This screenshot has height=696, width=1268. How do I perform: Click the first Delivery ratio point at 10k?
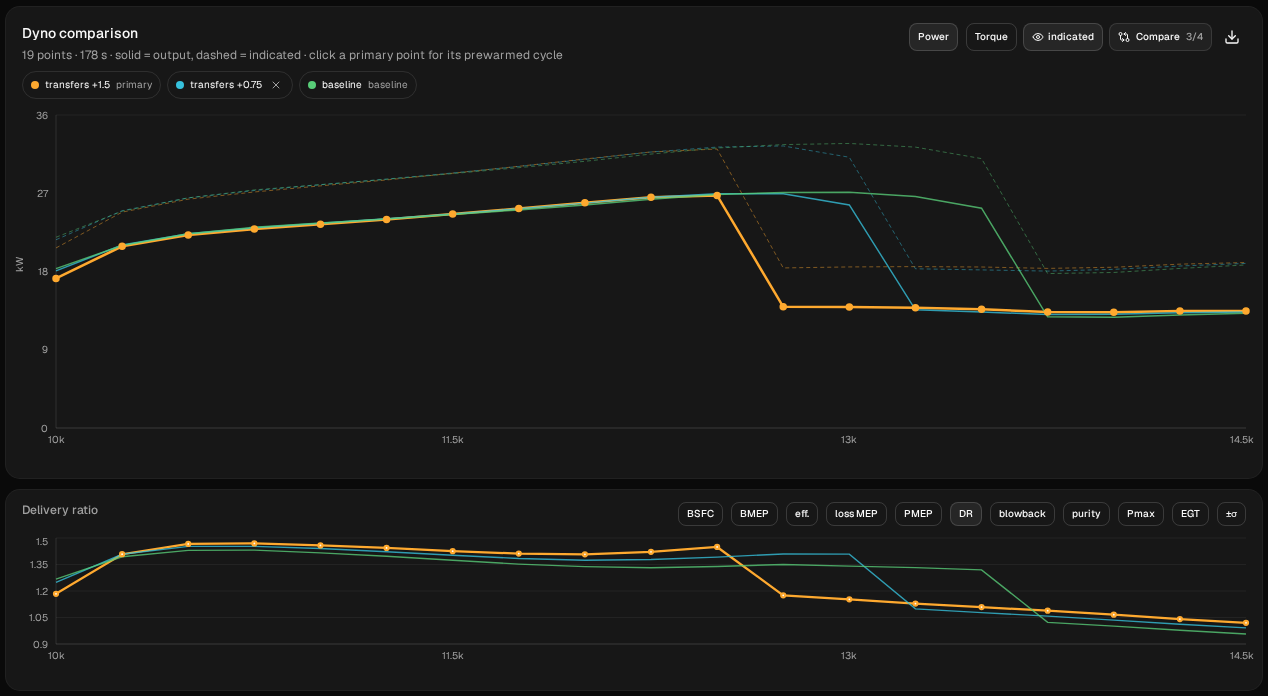pos(56,594)
